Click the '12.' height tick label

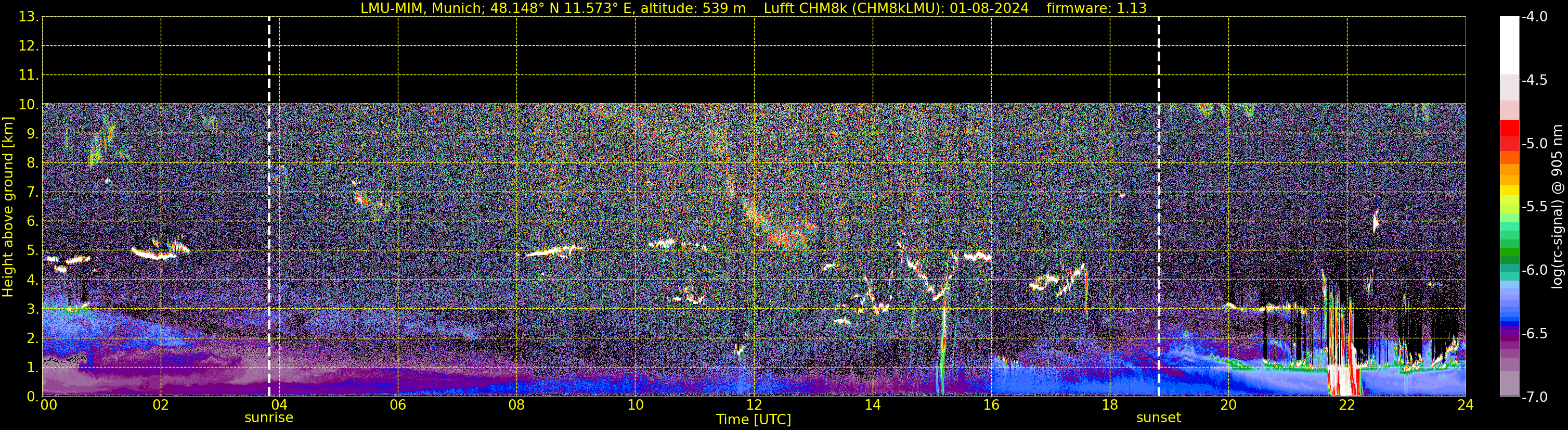(28, 46)
